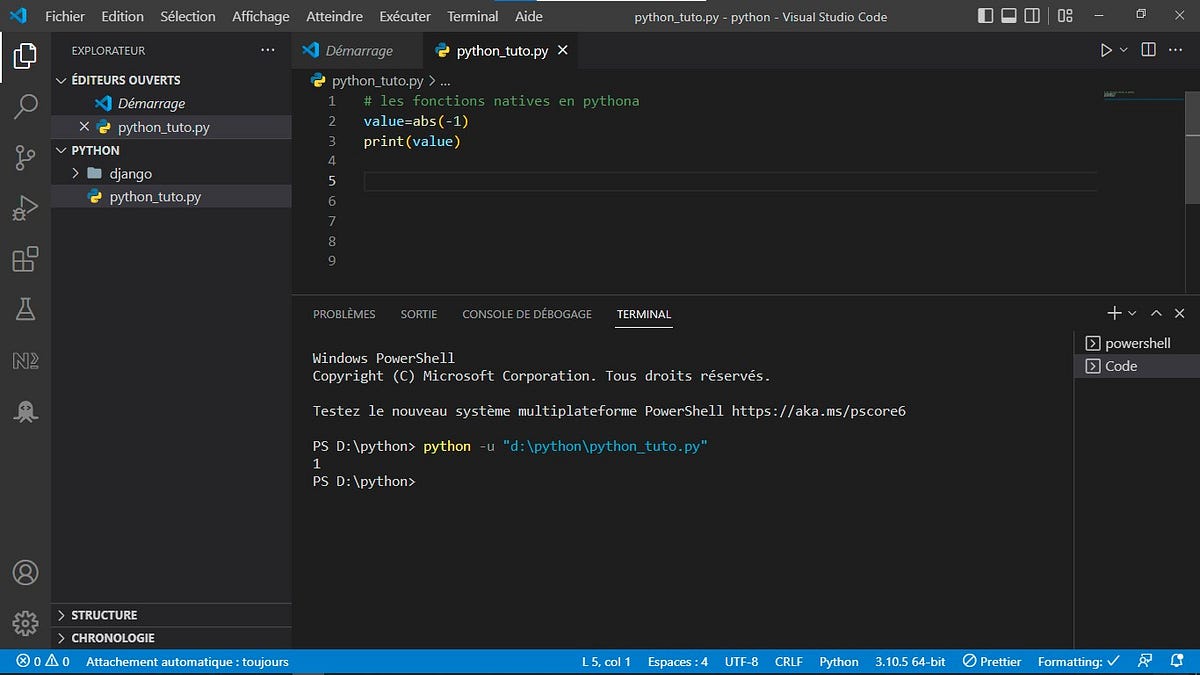Screen dimensions: 1200x675
Task: Toggle Prettier extension in status bar
Action: click(991, 661)
